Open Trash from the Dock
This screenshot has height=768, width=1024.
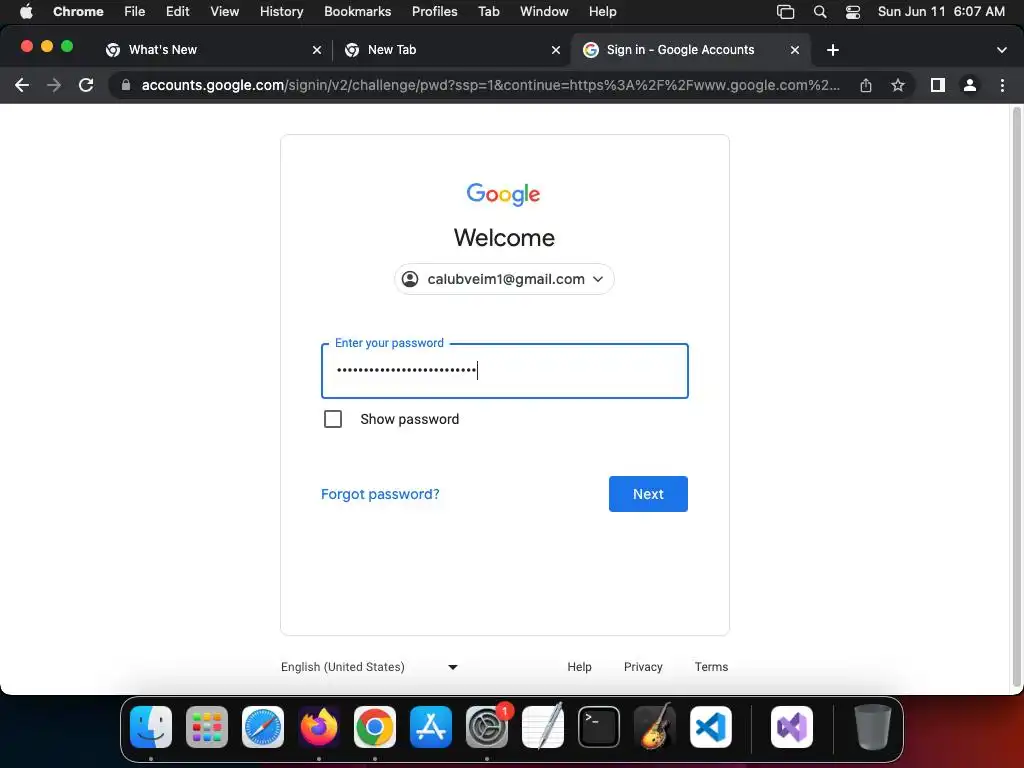(872, 727)
